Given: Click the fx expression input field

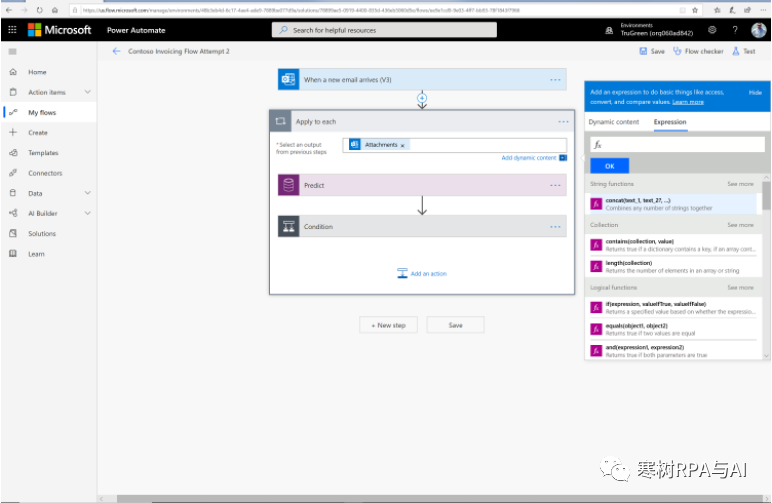Looking at the screenshot, I should pos(677,145).
